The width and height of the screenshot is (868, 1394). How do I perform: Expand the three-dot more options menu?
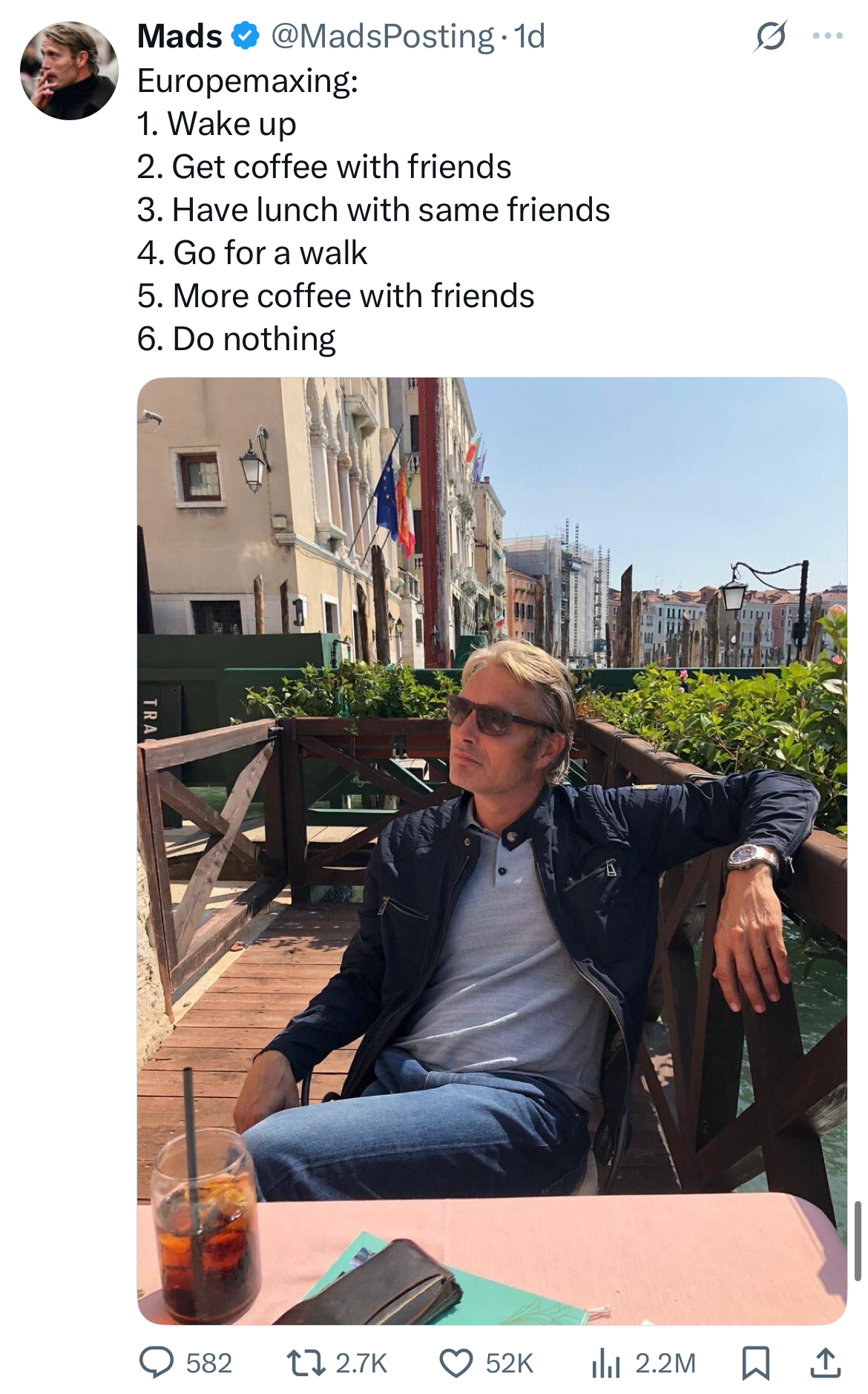pyautogui.click(x=828, y=36)
